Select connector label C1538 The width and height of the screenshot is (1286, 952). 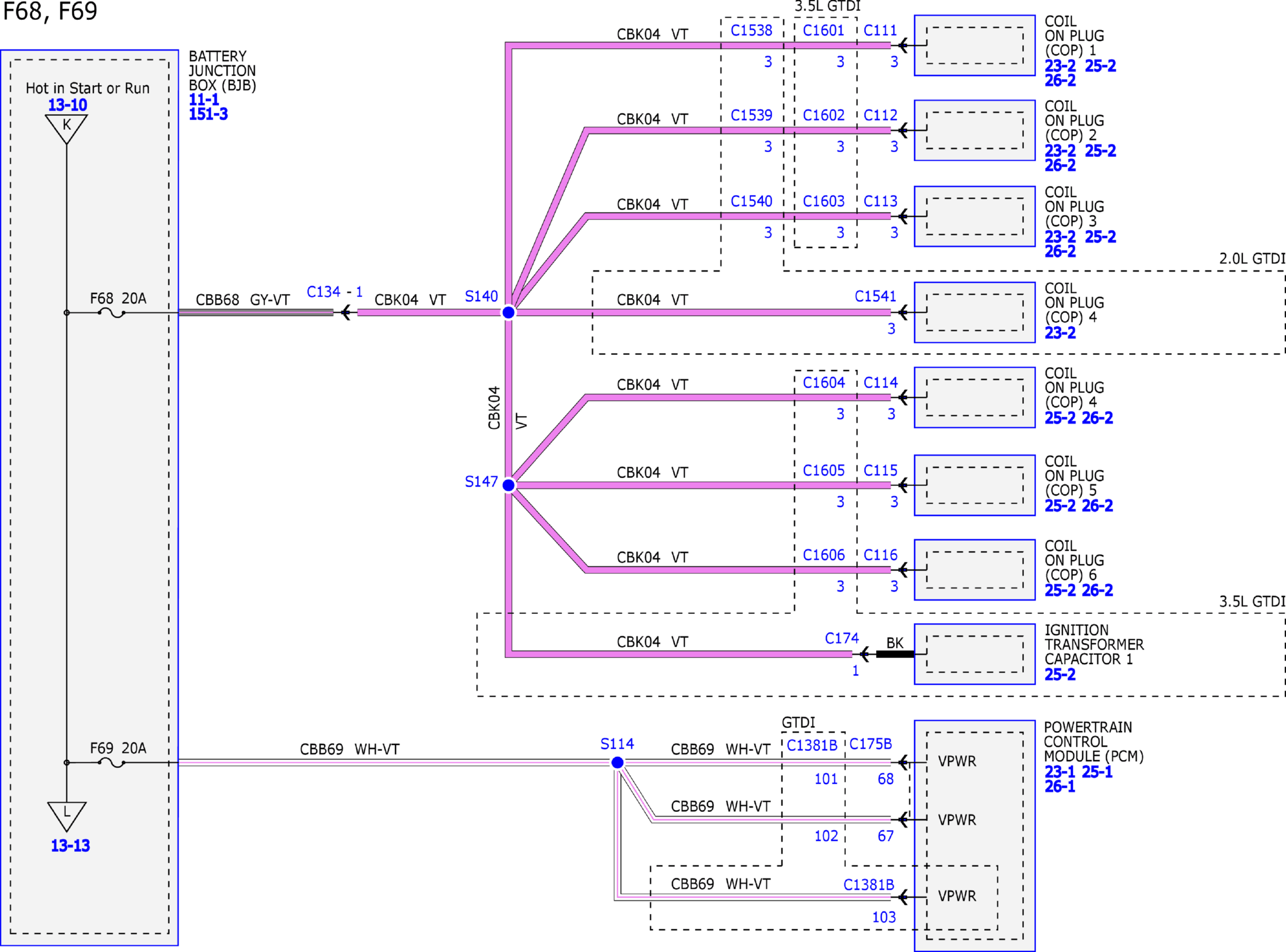751,30
